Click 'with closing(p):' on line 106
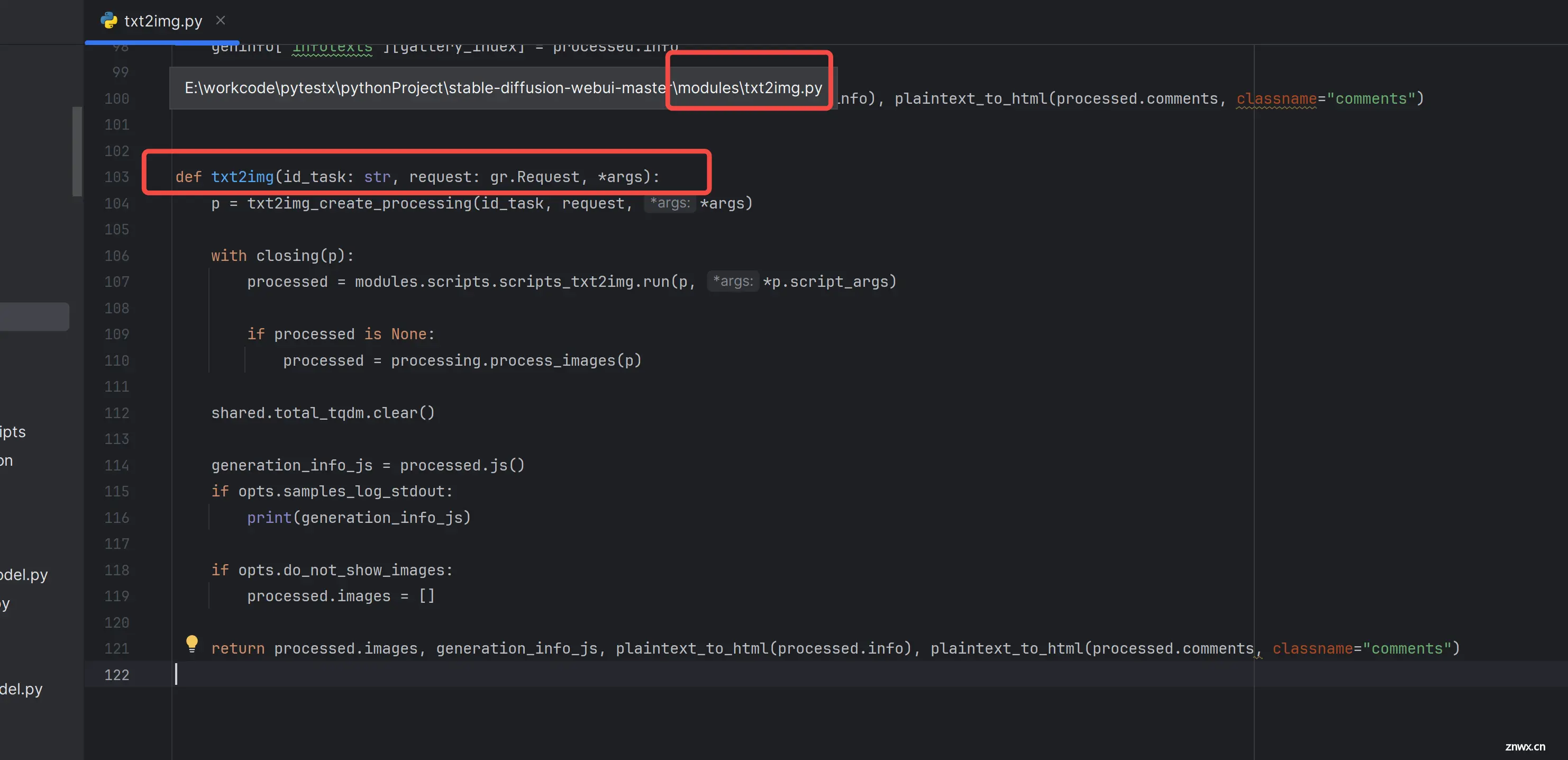Viewport: 1568px width, 760px height. 282,256
